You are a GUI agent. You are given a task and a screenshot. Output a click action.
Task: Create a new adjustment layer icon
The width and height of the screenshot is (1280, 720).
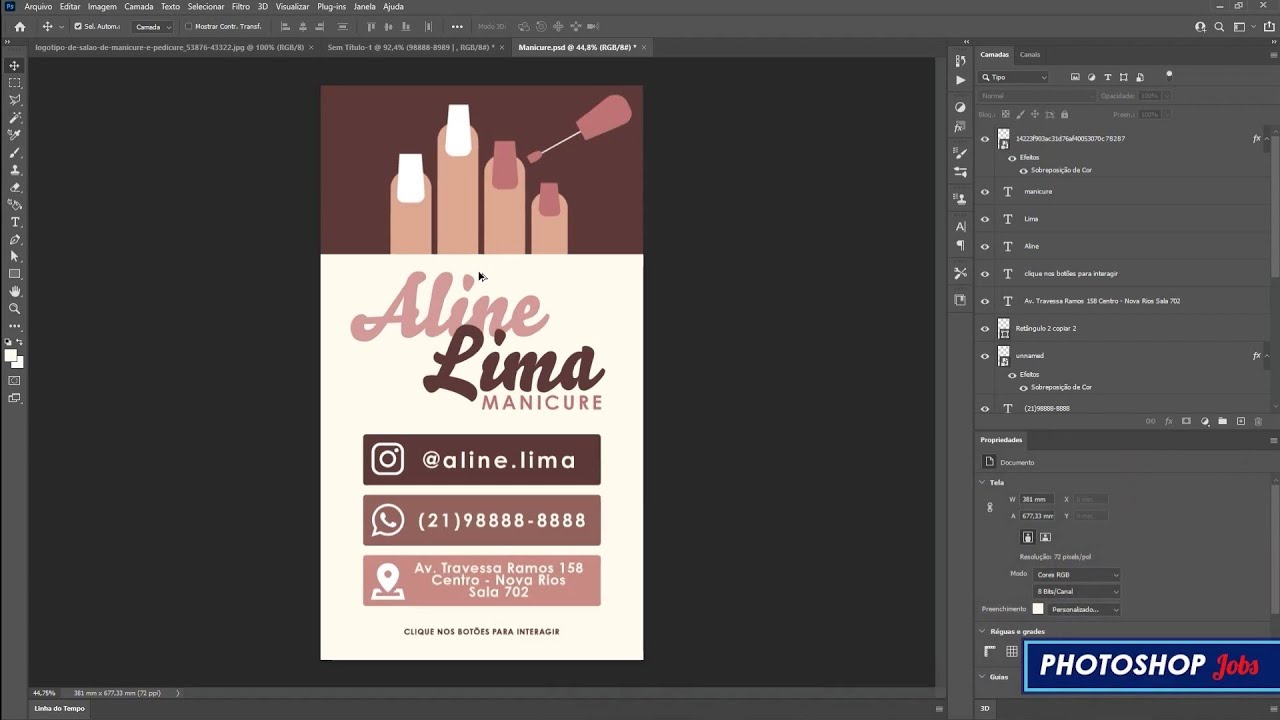[1204, 422]
